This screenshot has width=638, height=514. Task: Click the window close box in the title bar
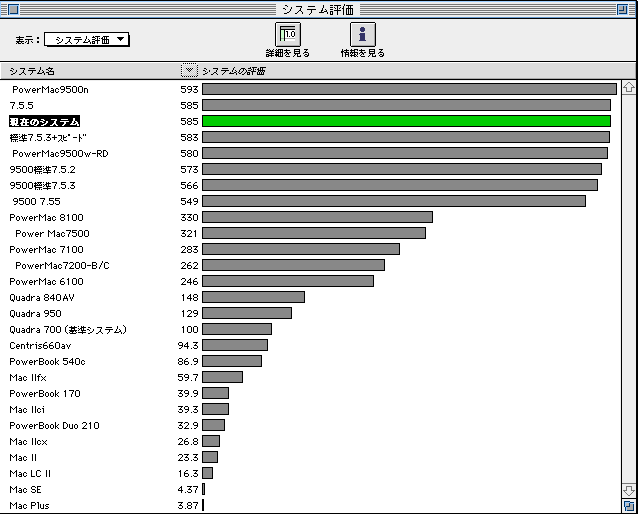tap(13, 9)
